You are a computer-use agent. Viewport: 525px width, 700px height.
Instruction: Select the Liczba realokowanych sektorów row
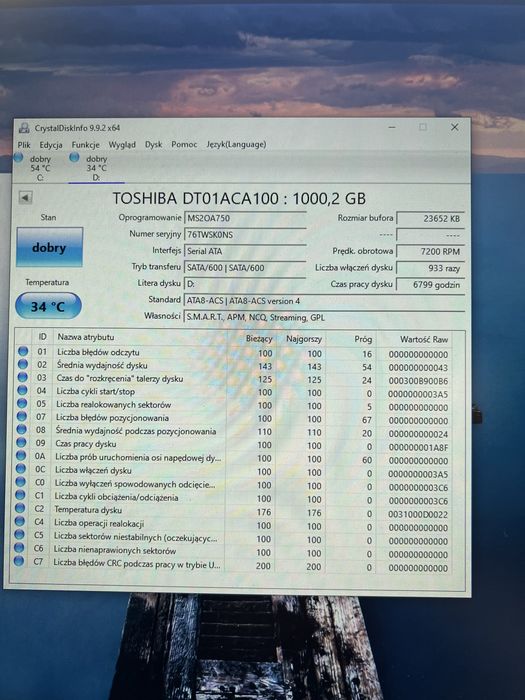233,405
